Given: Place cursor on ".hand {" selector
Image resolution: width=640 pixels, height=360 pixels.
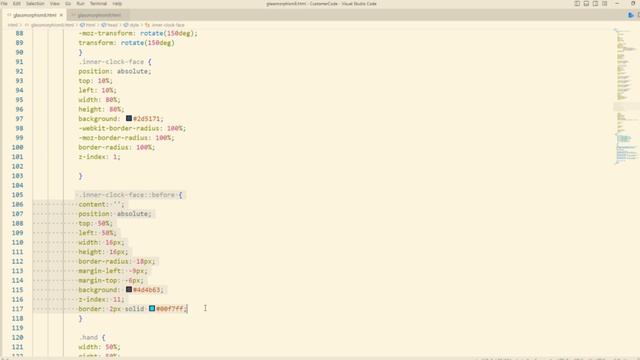Looking at the screenshot, I should (x=92, y=337).
